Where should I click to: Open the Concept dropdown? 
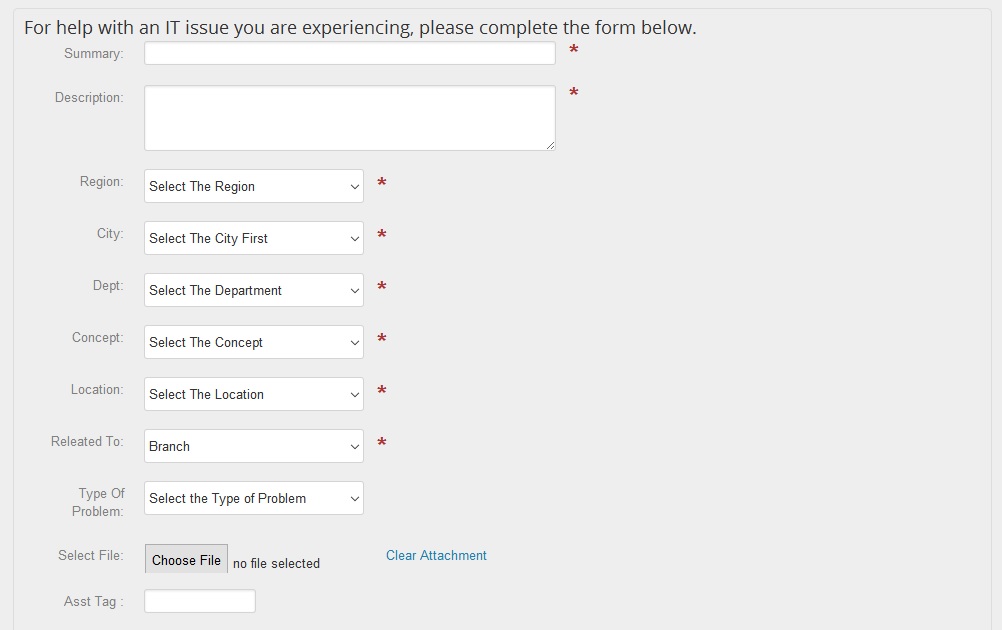(x=253, y=342)
